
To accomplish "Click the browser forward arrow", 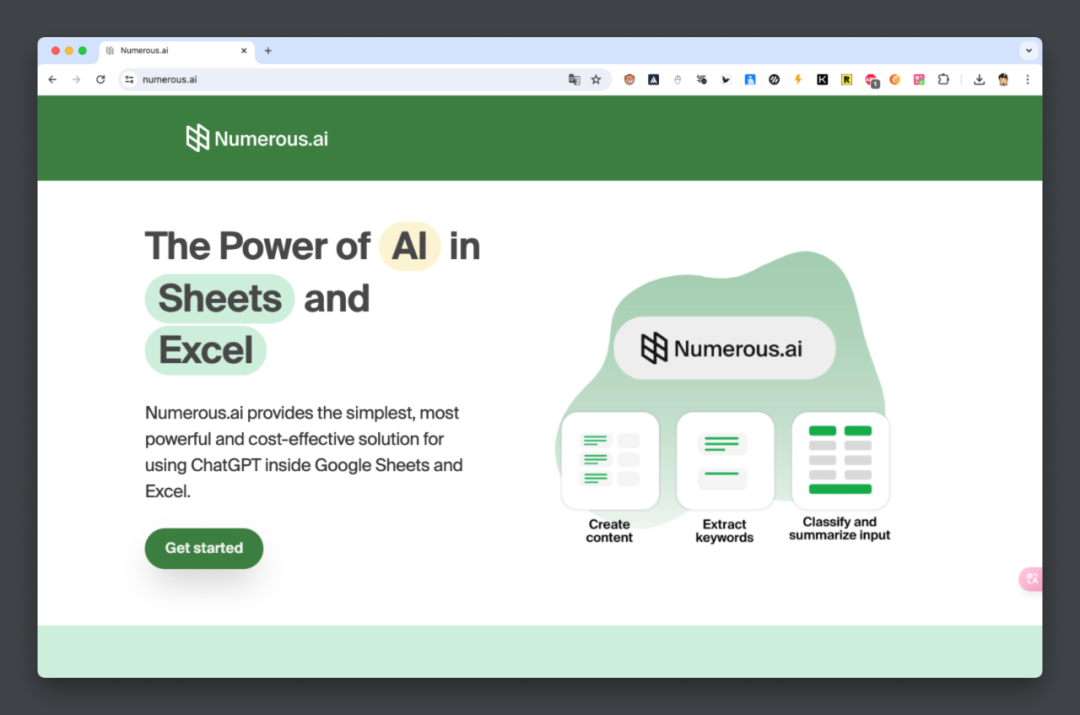I will (x=76, y=79).
